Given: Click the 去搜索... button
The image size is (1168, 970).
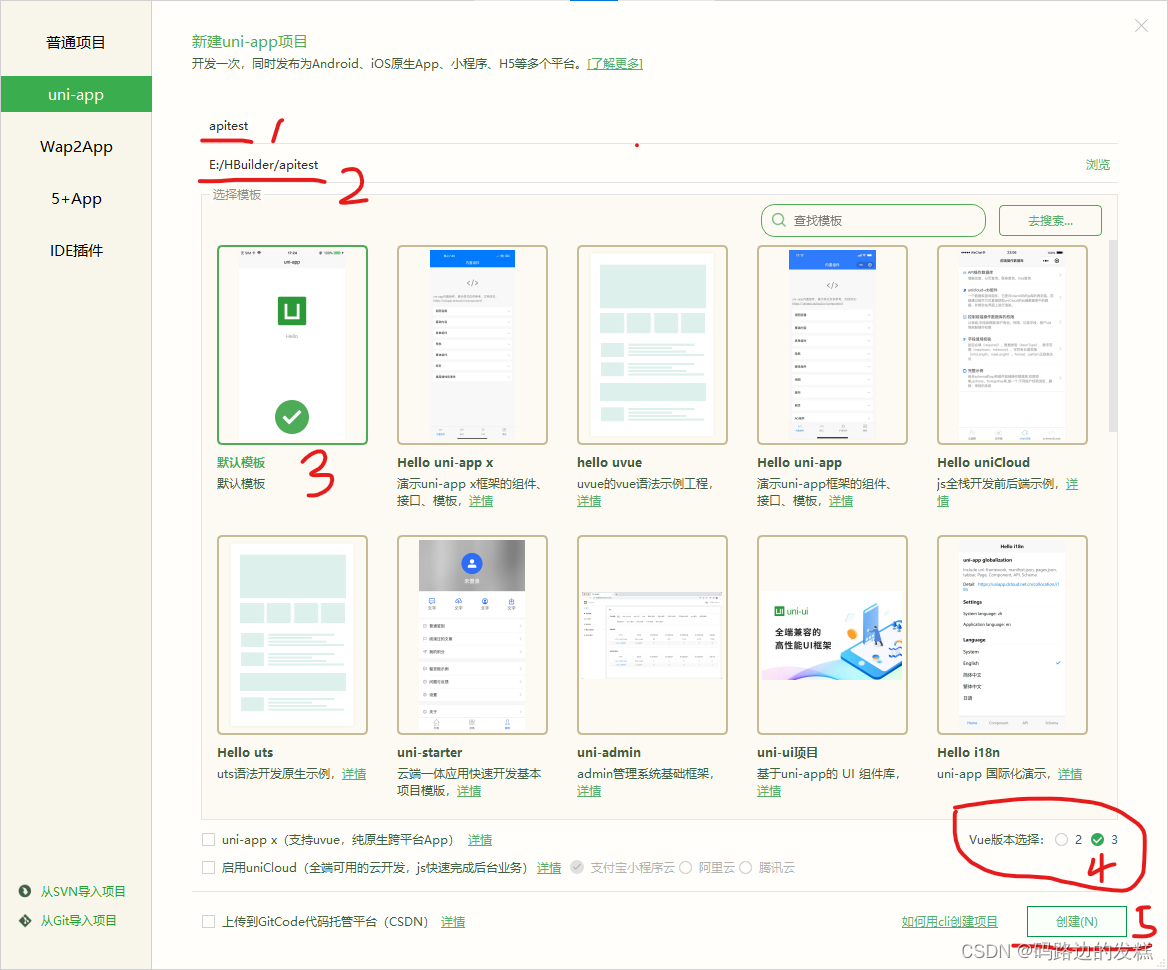Looking at the screenshot, I should pyautogui.click(x=1050, y=221).
